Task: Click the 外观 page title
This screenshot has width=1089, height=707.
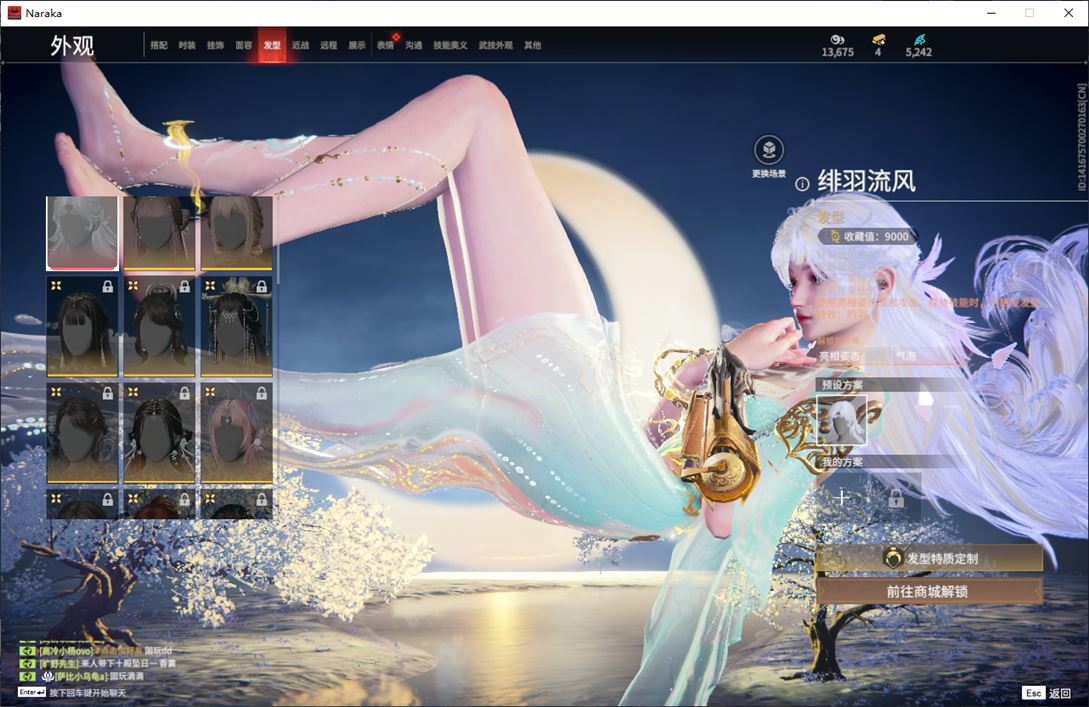Action: coord(72,46)
